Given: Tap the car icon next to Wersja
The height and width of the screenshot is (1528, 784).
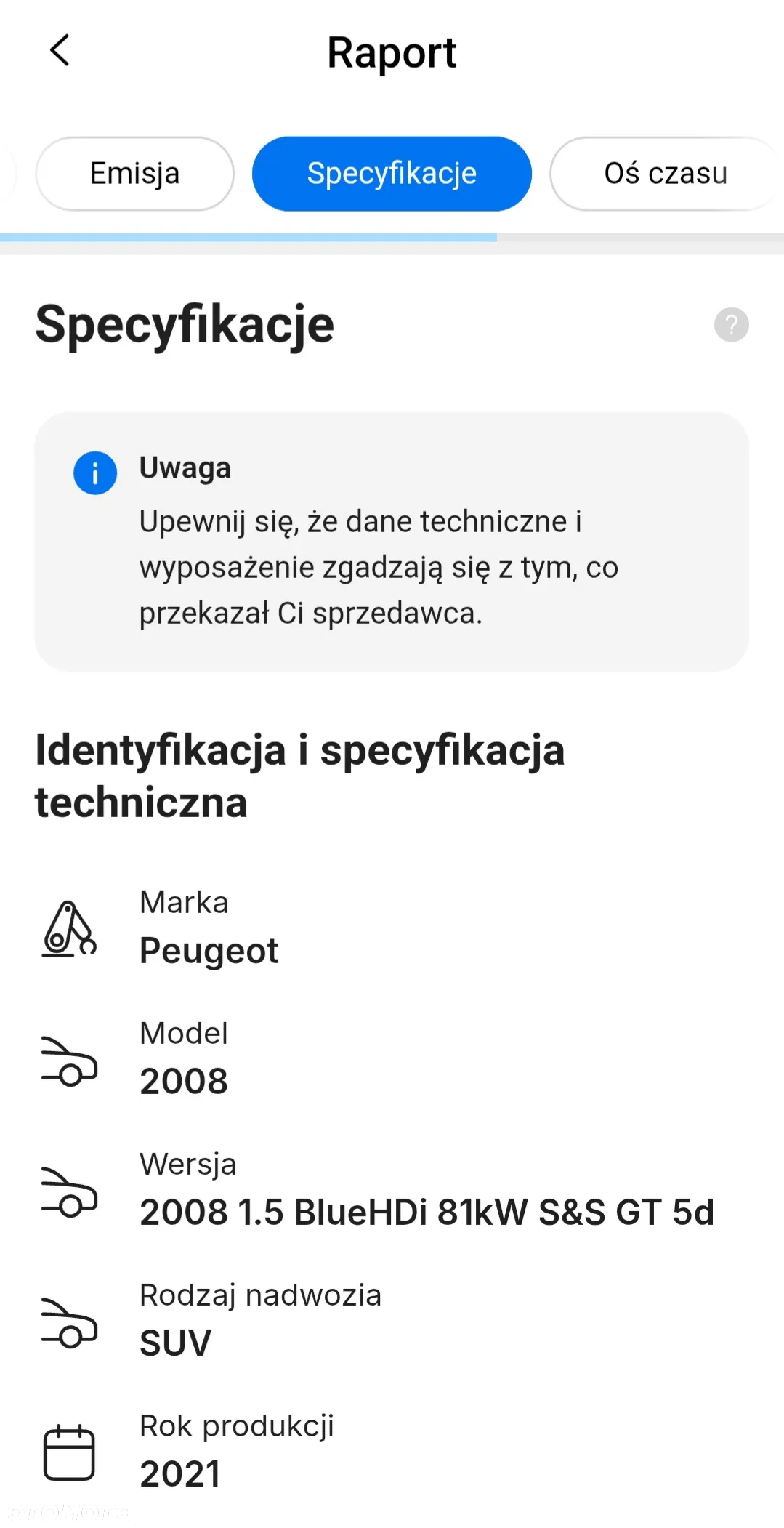Looking at the screenshot, I should pyautogui.click(x=69, y=1191).
